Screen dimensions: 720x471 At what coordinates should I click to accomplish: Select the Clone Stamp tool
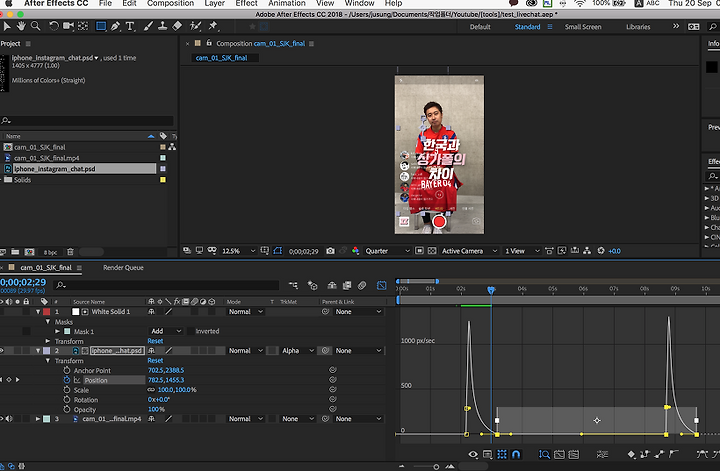pyautogui.click(x=163, y=26)
